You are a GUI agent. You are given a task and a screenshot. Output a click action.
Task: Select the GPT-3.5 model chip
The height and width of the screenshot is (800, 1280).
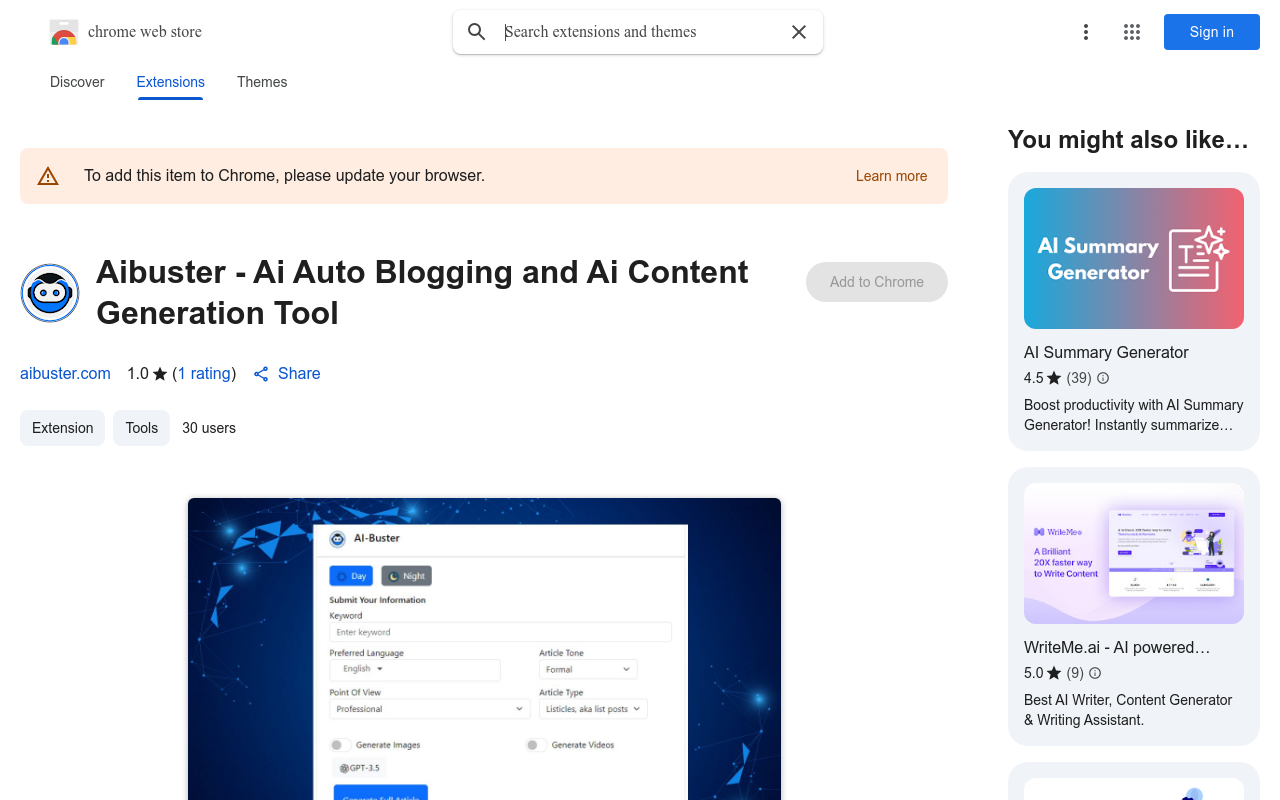tap(359, 768)
